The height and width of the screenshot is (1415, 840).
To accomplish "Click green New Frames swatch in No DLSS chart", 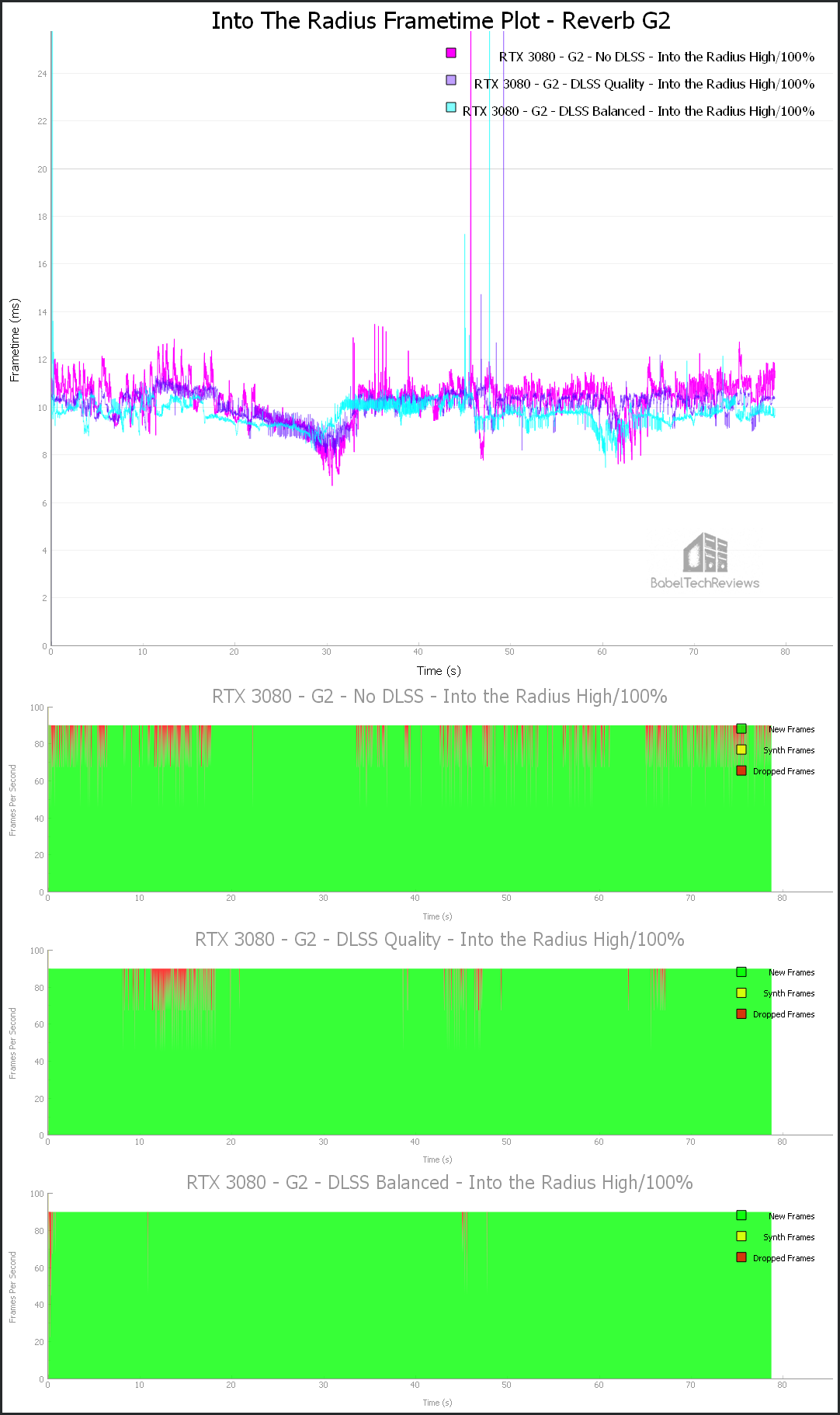I will [741, 728].
